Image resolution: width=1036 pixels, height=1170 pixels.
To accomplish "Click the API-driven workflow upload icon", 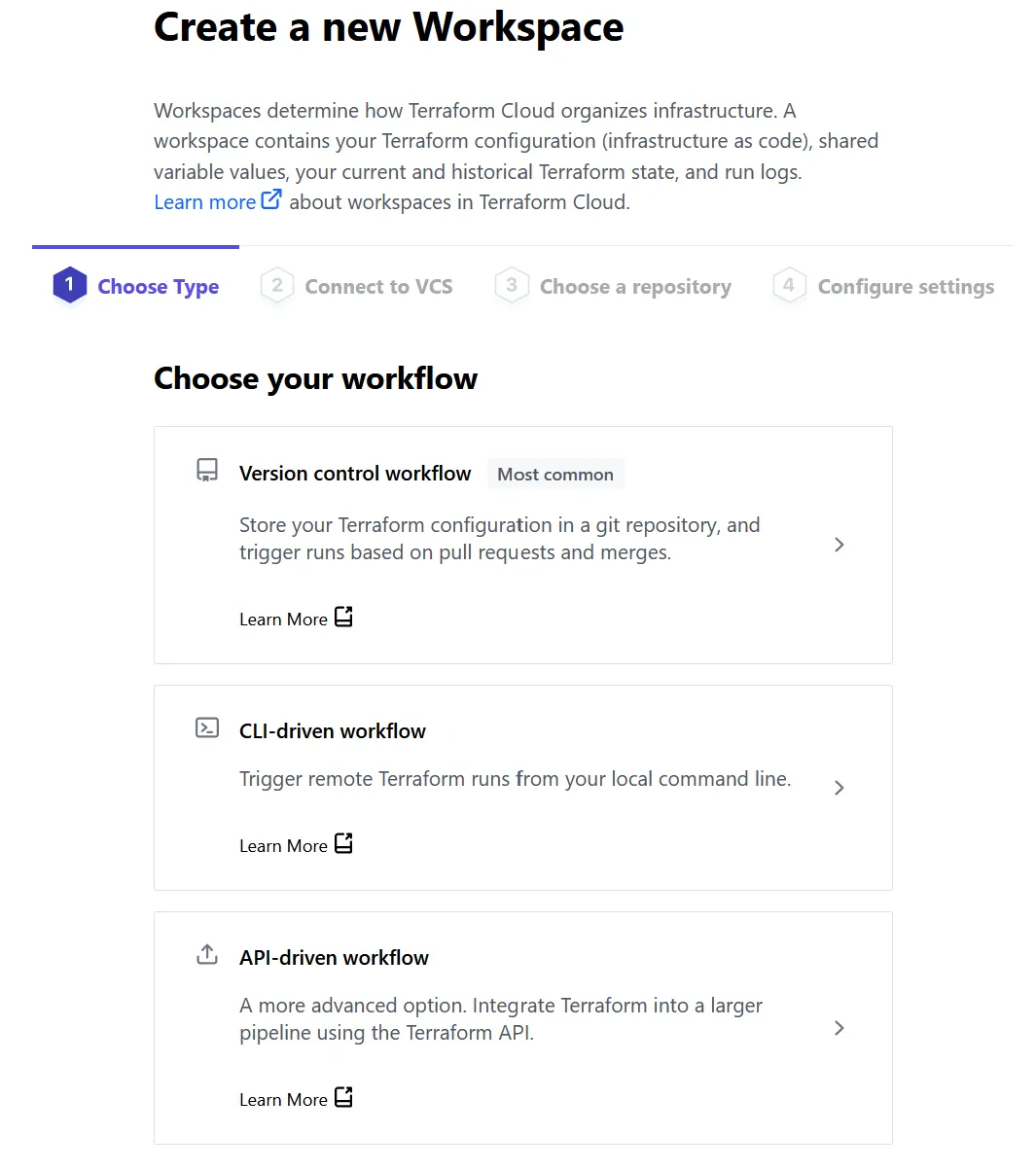I will (x=206, y=954).
